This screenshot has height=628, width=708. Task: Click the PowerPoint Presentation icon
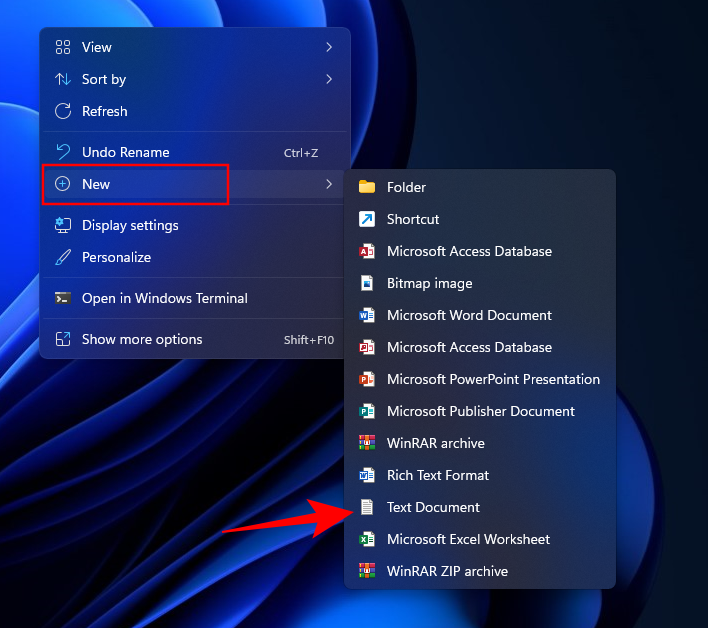[367, 379]
